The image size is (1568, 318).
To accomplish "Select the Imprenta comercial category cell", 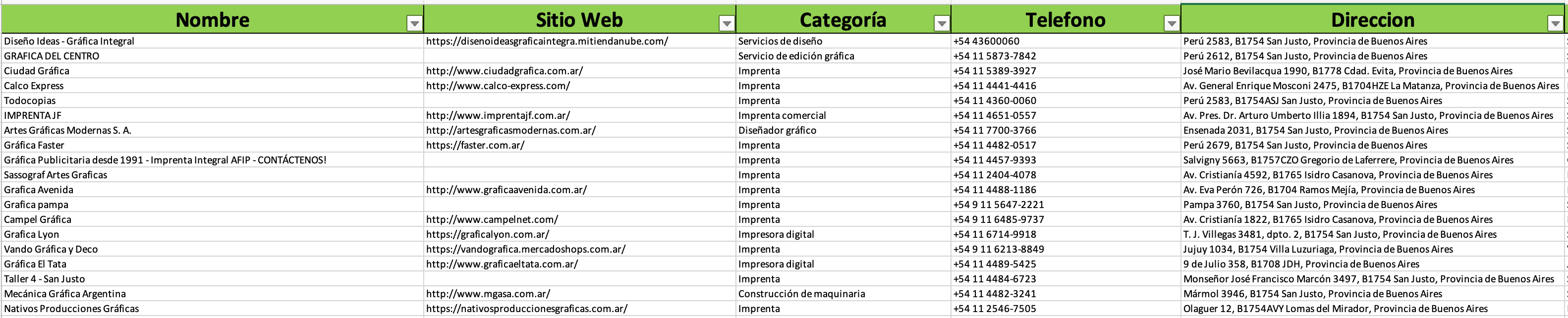I will pyautogui.click(x=843, y=115).
